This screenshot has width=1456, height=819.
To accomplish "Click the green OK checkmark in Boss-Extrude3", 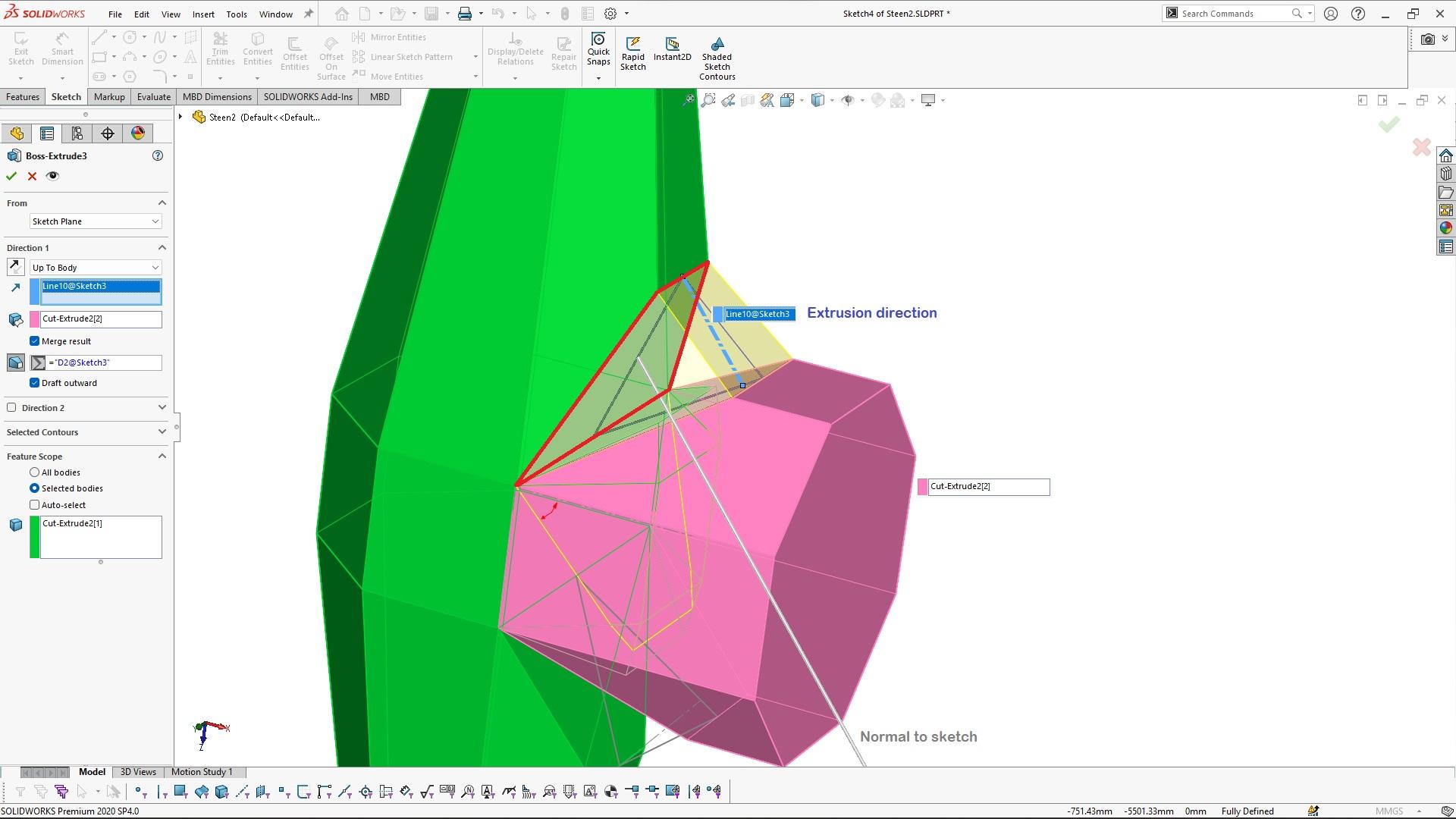I will [x=11, y=176].
